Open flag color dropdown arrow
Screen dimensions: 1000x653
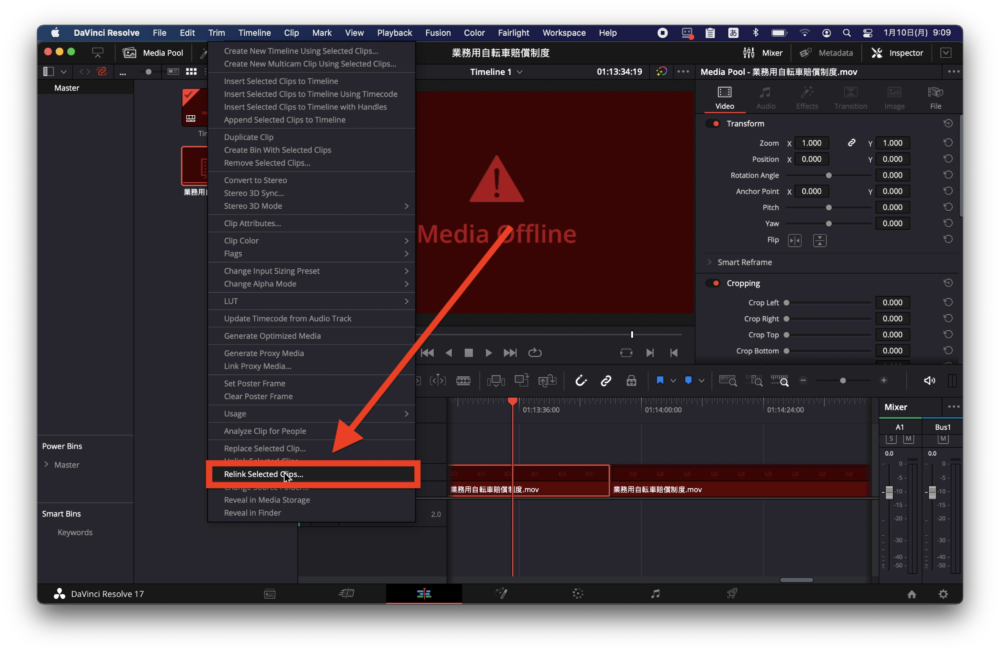coord(673,381)
